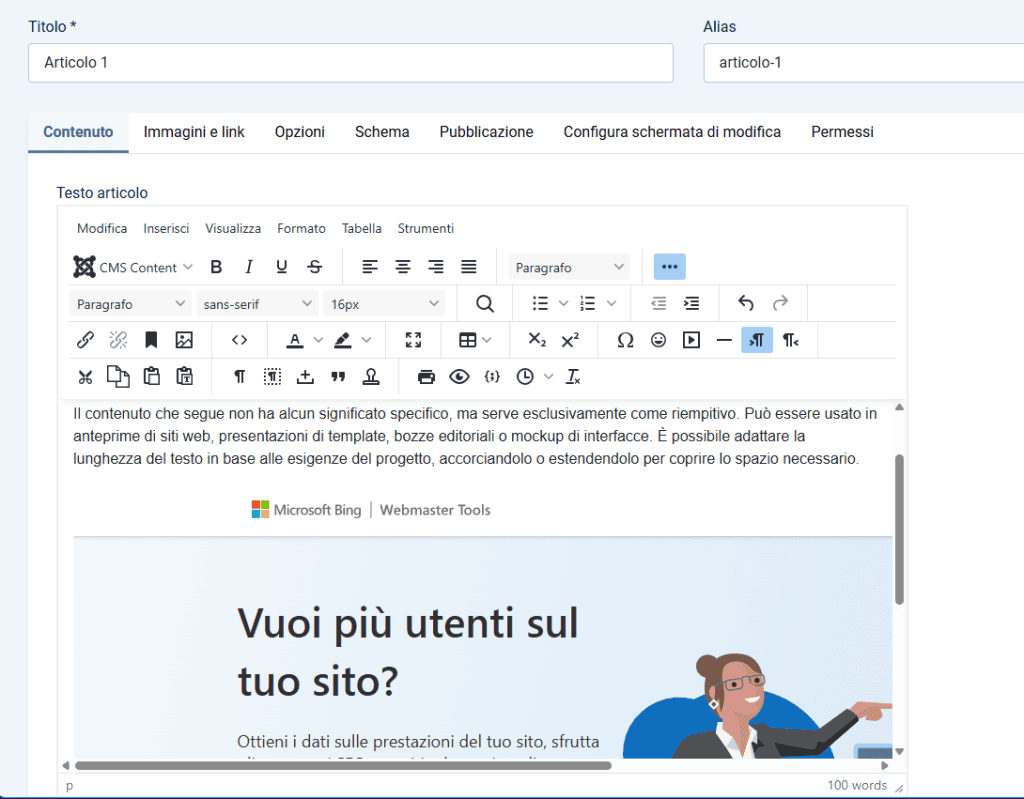Switch to the Permessi tab
The height and width of the screenshot is (799, 1024).
click(x=841, y=131)
